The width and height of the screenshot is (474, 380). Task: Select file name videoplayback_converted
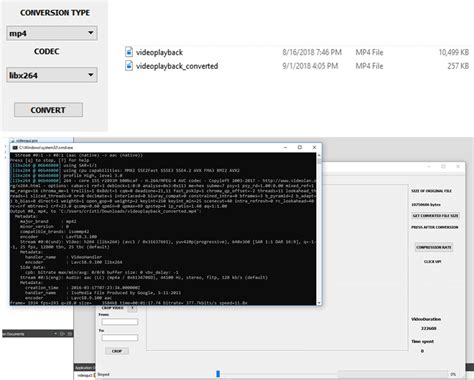pyautogui.click(x=177, y=66)
